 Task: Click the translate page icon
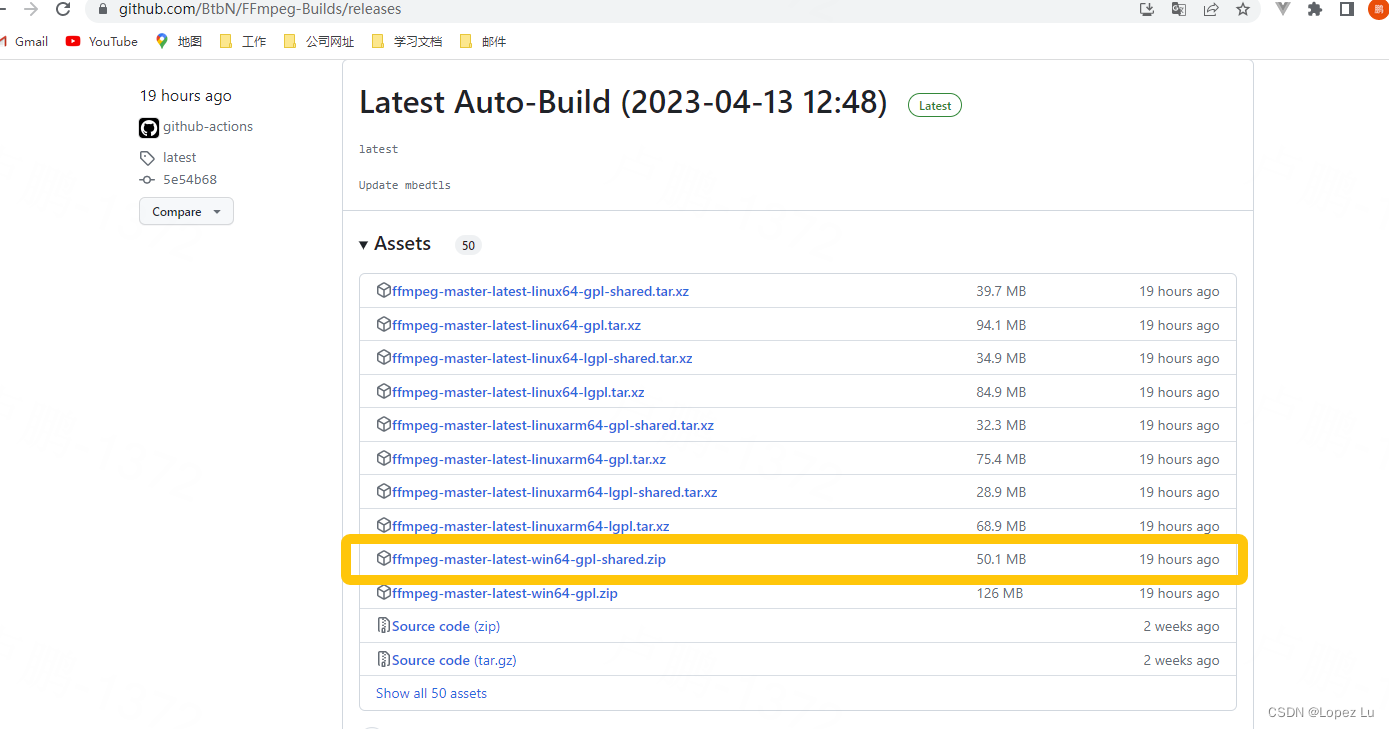(x=1179, y=9)
